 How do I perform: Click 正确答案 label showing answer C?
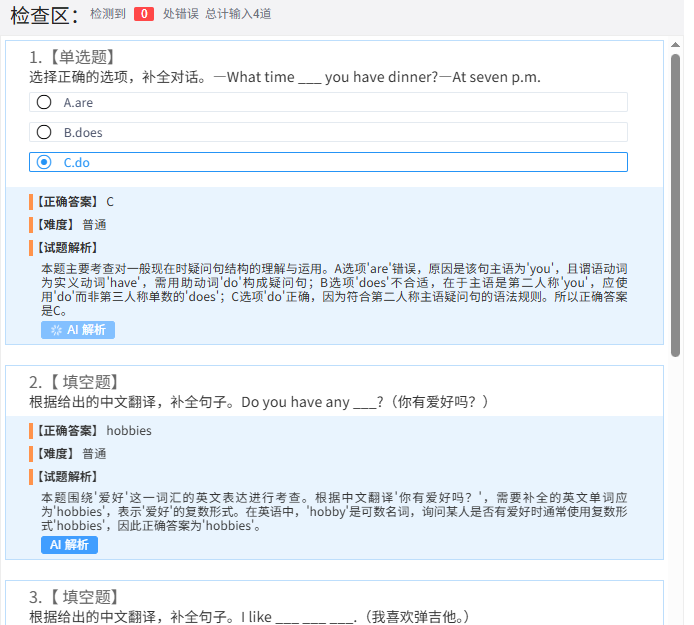pyautogui.click(x=68, y=201)
